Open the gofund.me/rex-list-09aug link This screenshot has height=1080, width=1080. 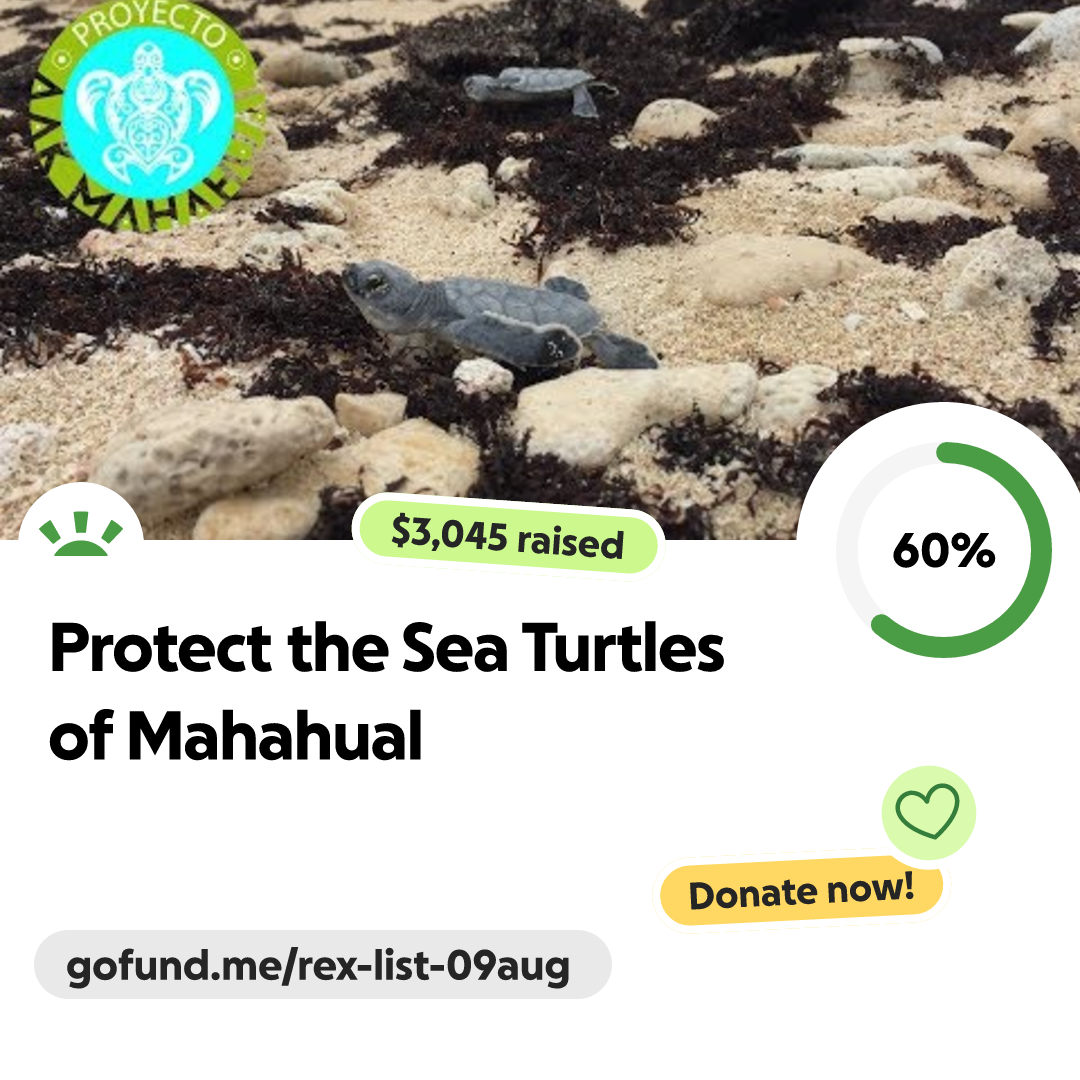coord(322,965)
